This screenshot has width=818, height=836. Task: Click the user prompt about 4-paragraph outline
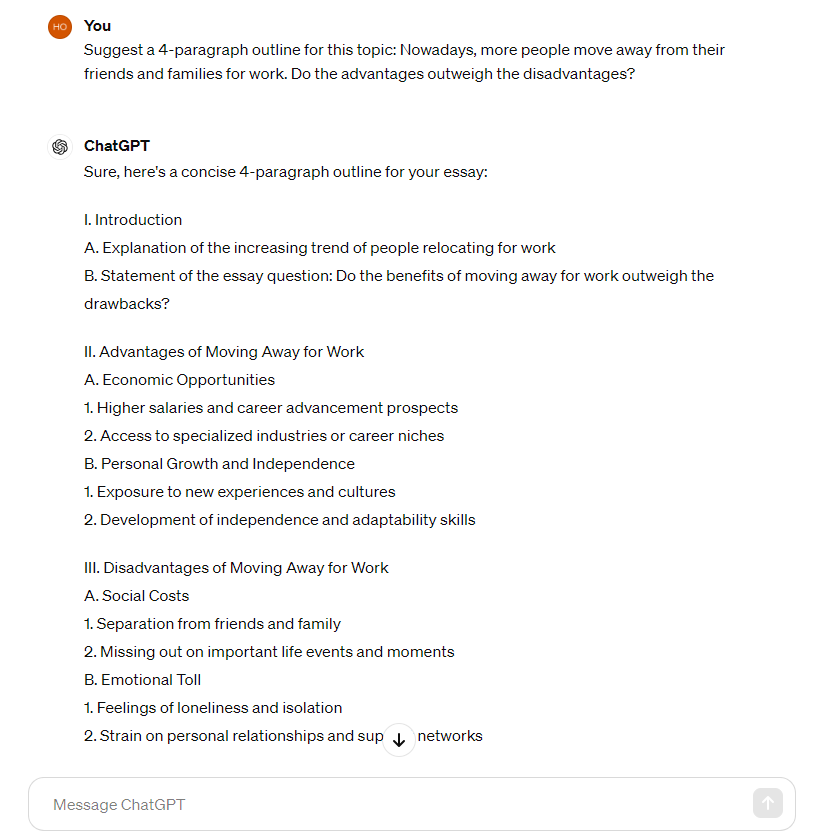pyautogui.click(x=404, y=62)
